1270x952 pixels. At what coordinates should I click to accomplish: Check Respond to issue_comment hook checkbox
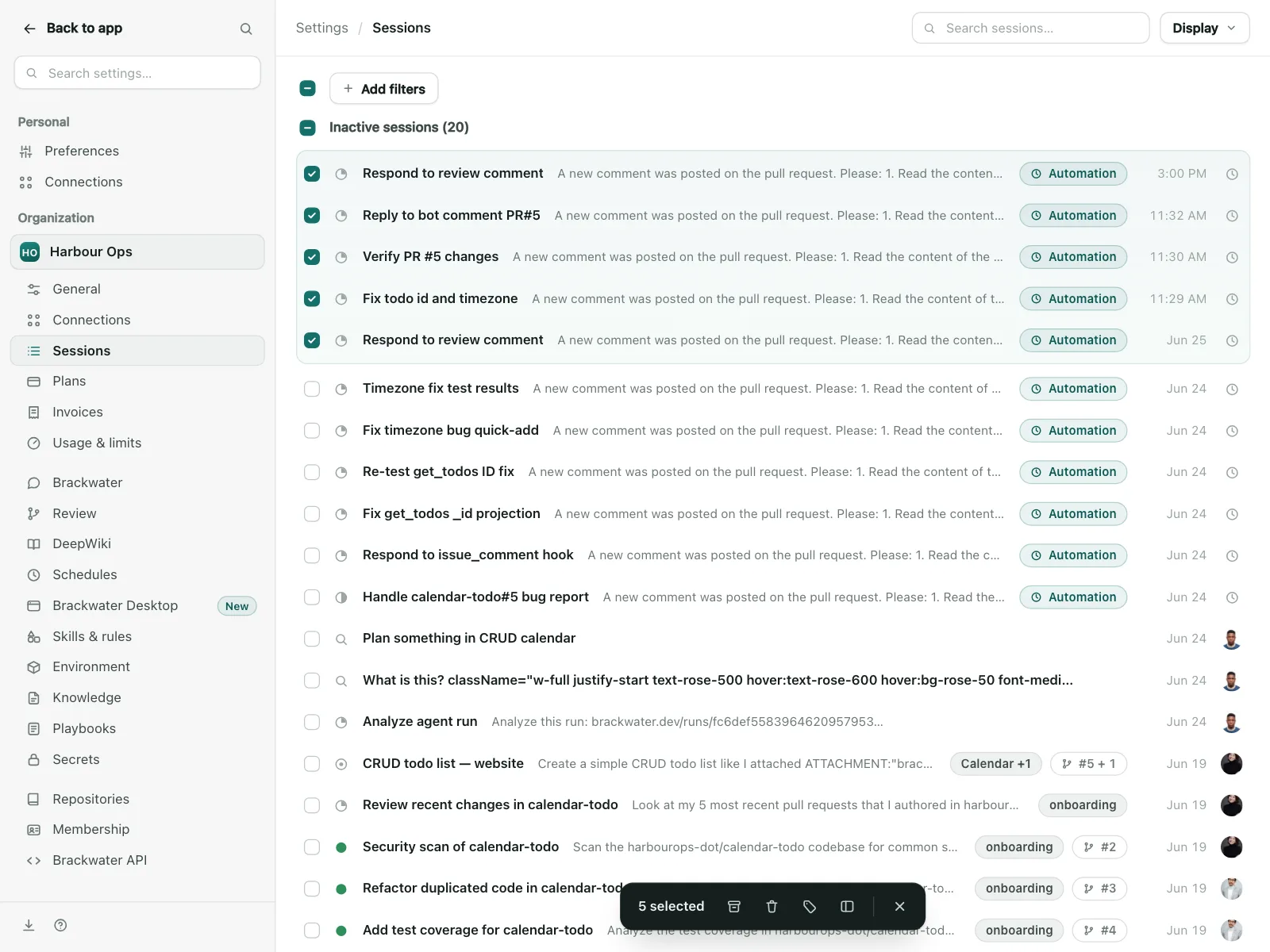coord(312,555)
